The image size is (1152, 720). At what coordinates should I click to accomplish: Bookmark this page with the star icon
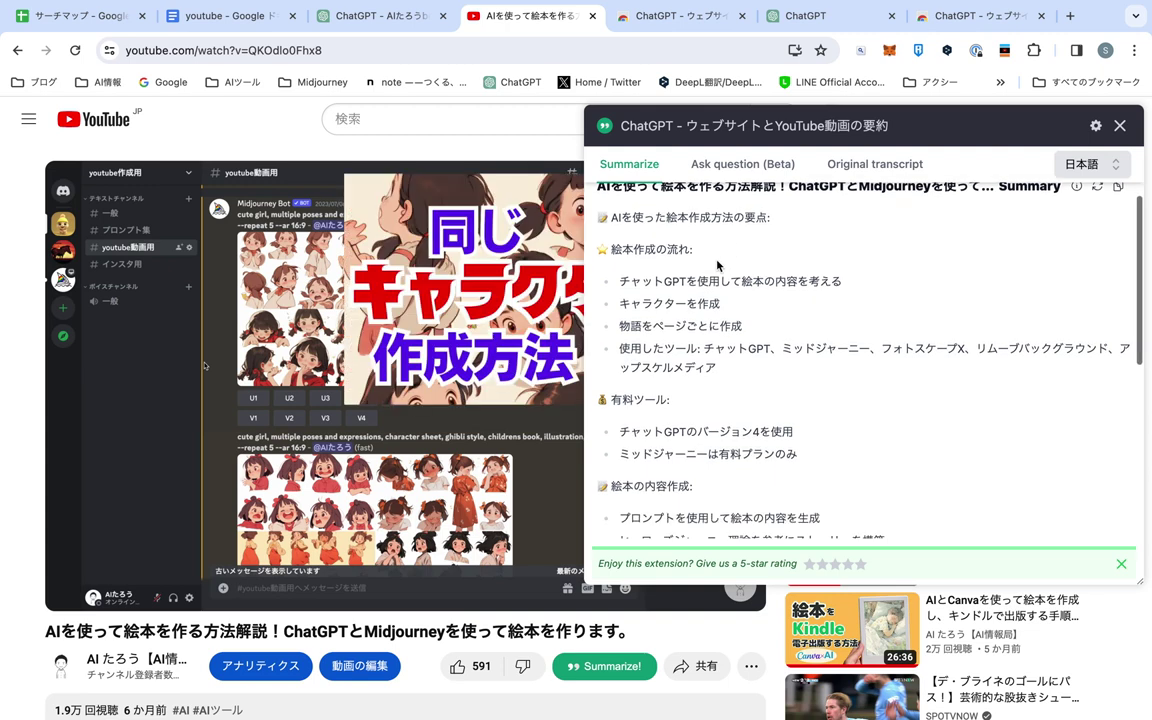pyautogui.click(x=821, y=51)
